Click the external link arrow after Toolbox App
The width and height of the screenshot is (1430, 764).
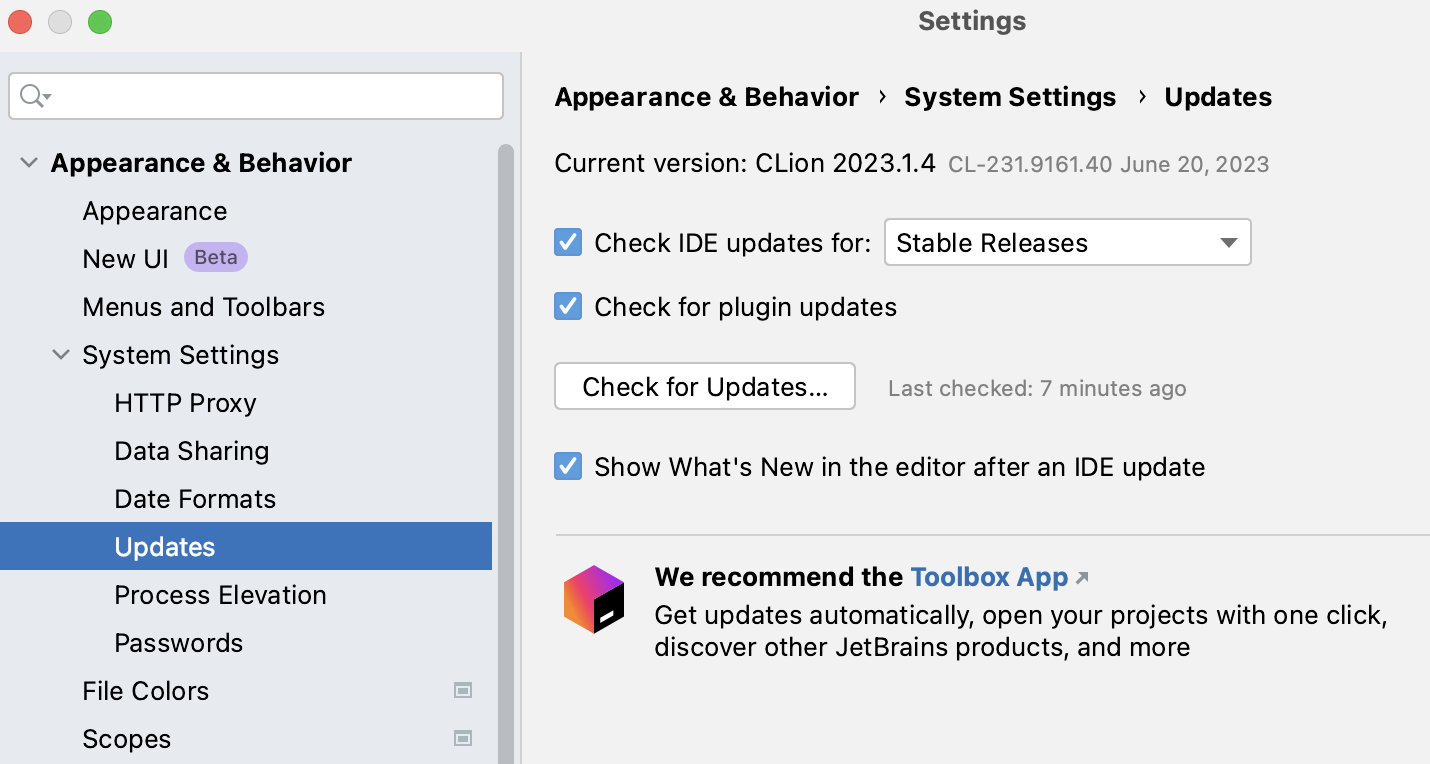1081,577
